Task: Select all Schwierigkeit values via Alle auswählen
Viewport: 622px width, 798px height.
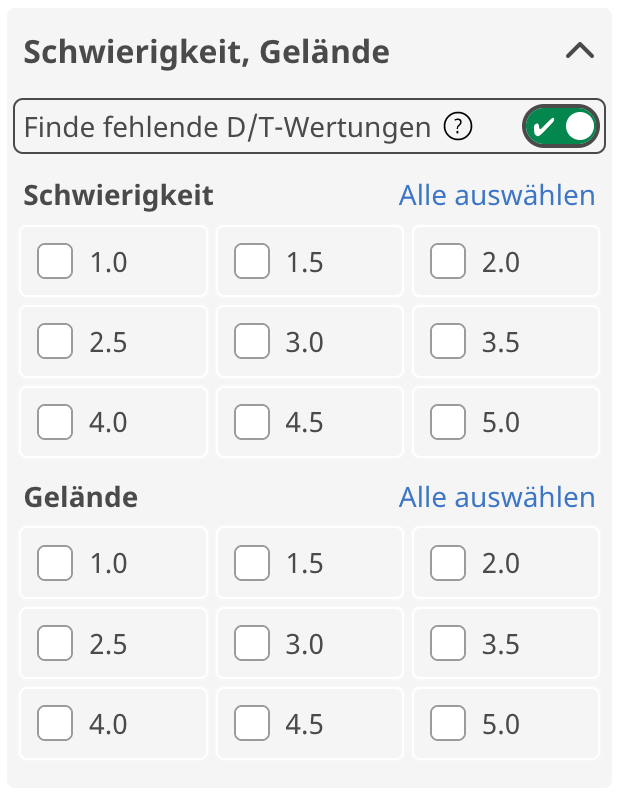Action: tap(497, 195)
